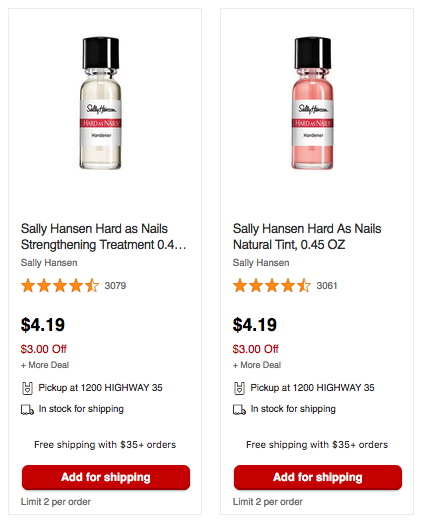Click the star rating above the 3079 review count
Image resolution: width=424 pixels, height=525 pixels.
point(60,286)
